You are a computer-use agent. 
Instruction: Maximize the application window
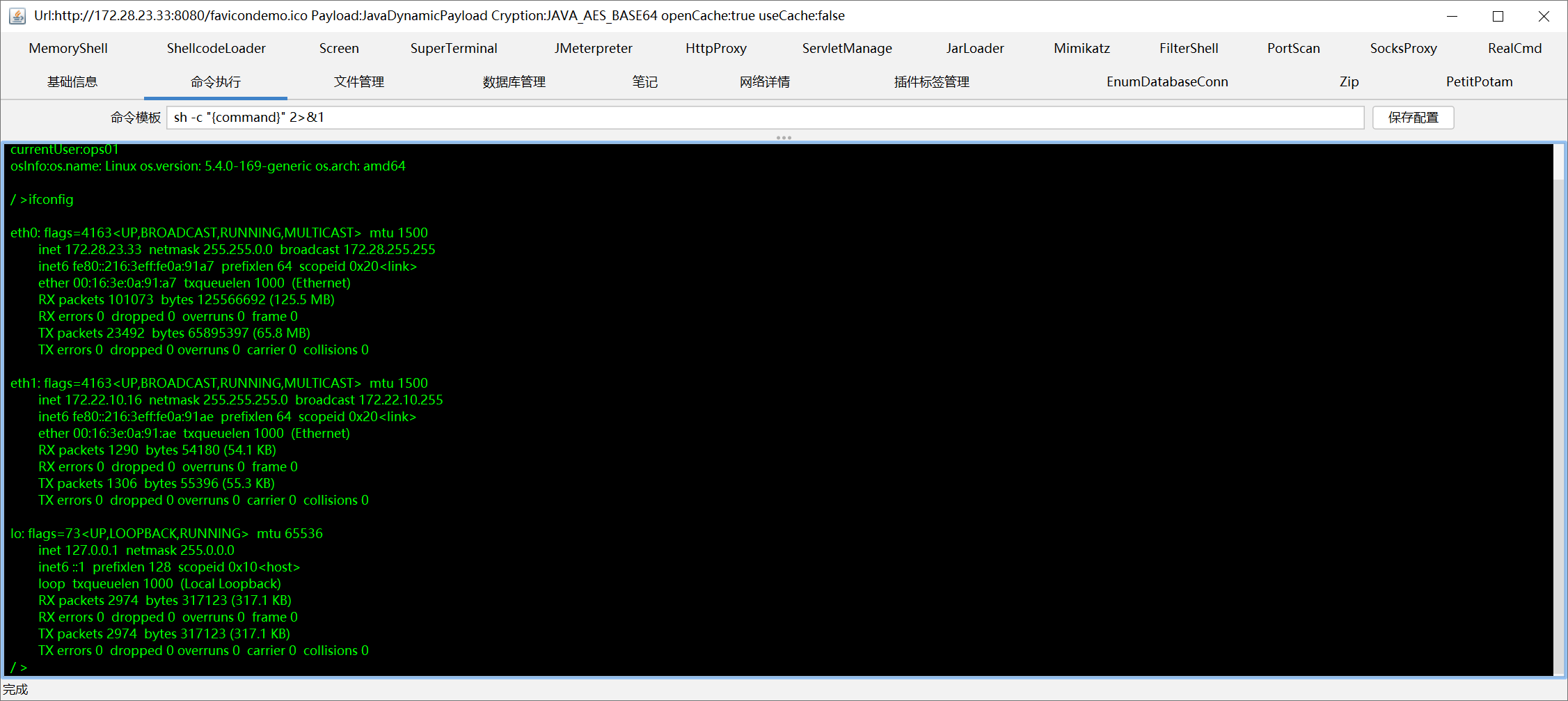pyautogui.click(x=1498, y=16)
